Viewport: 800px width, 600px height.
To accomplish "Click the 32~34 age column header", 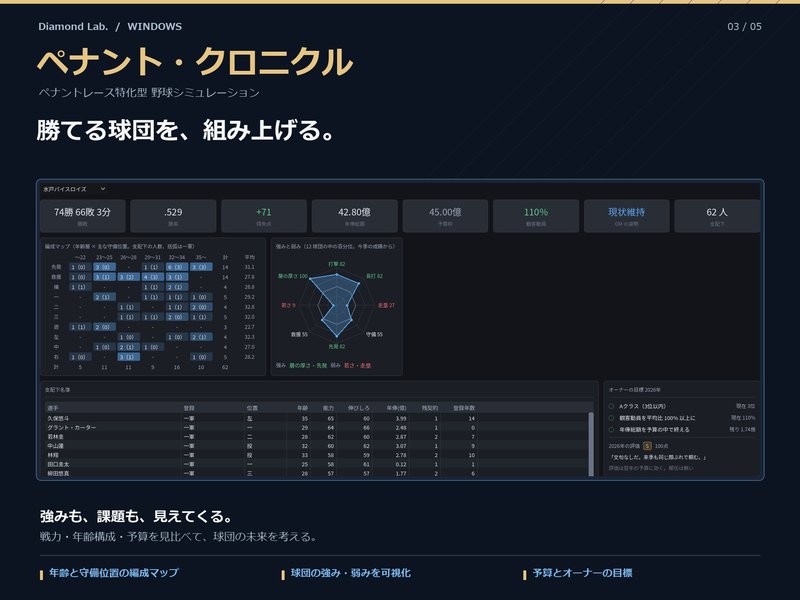I will tap(177, 257).
